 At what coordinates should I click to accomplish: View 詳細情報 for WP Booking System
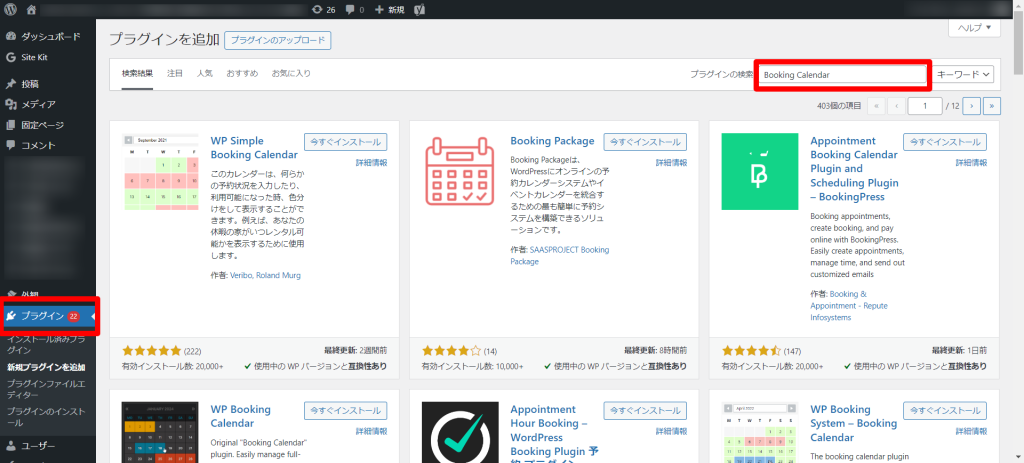971,431
